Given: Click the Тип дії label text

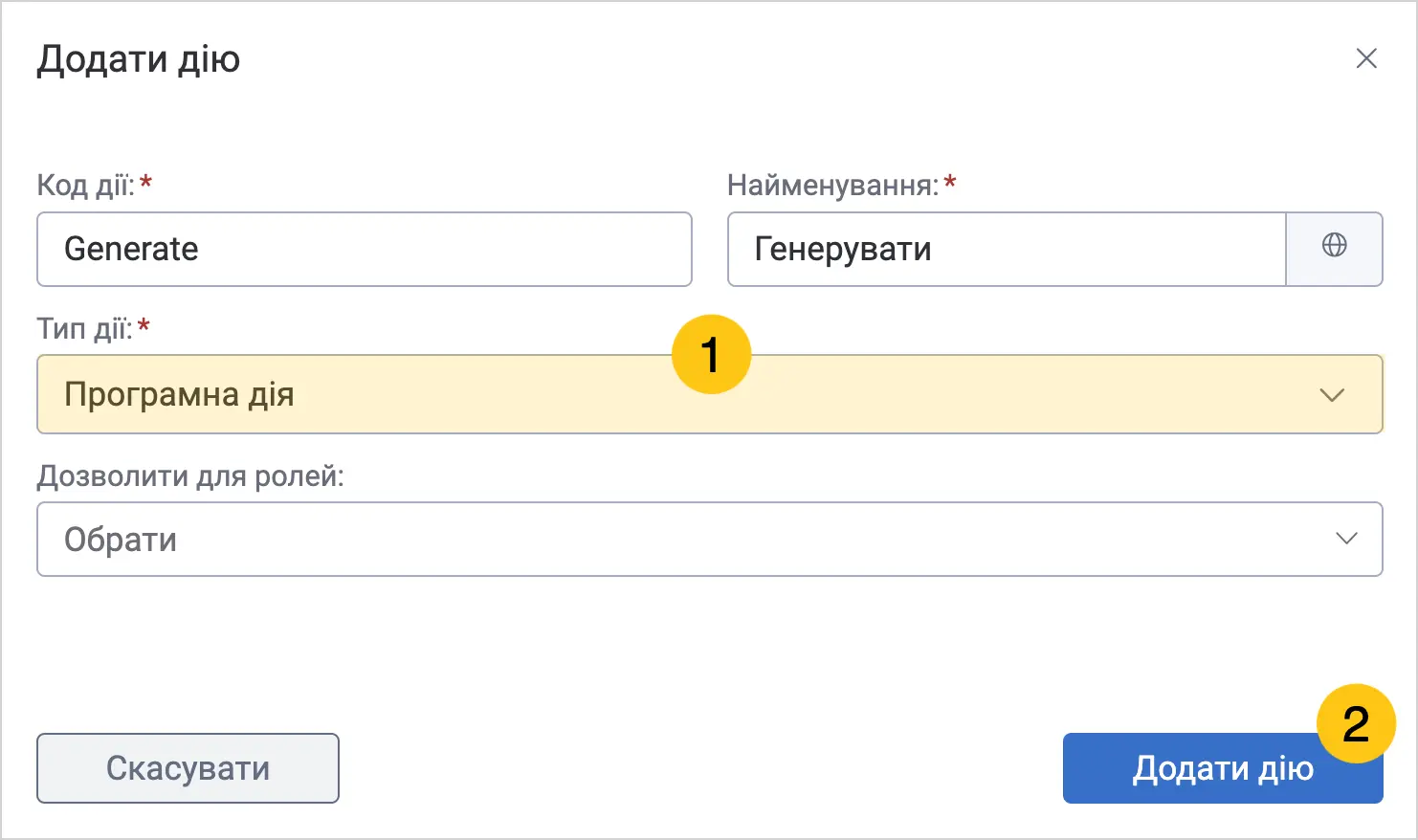Looking at the screenshot, I should click(84, 328).
